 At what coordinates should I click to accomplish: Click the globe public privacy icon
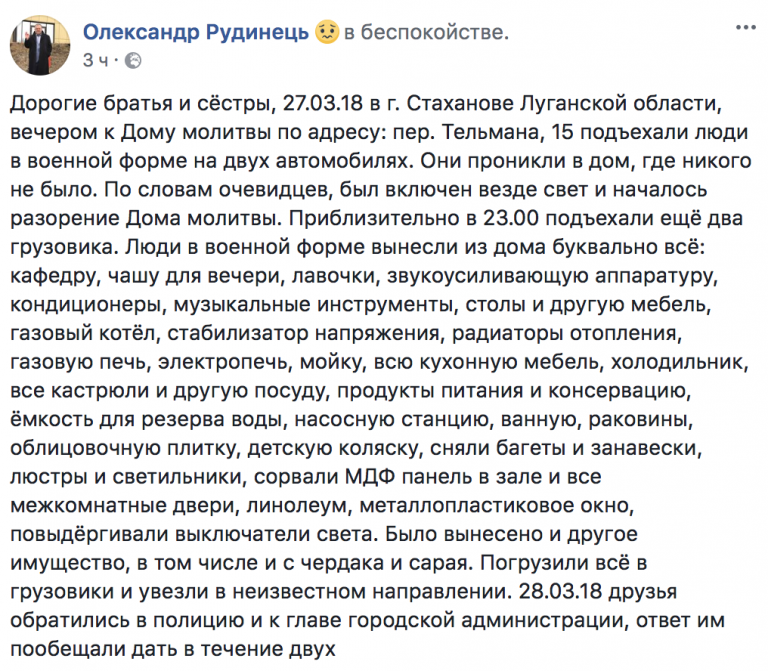(x=133, y=61)
